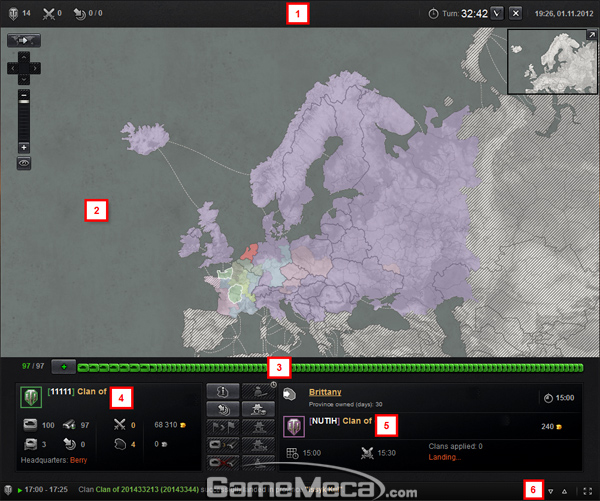The image size is (600, 501).
Task: Click the Landing... status text
Action: (444, 457)
